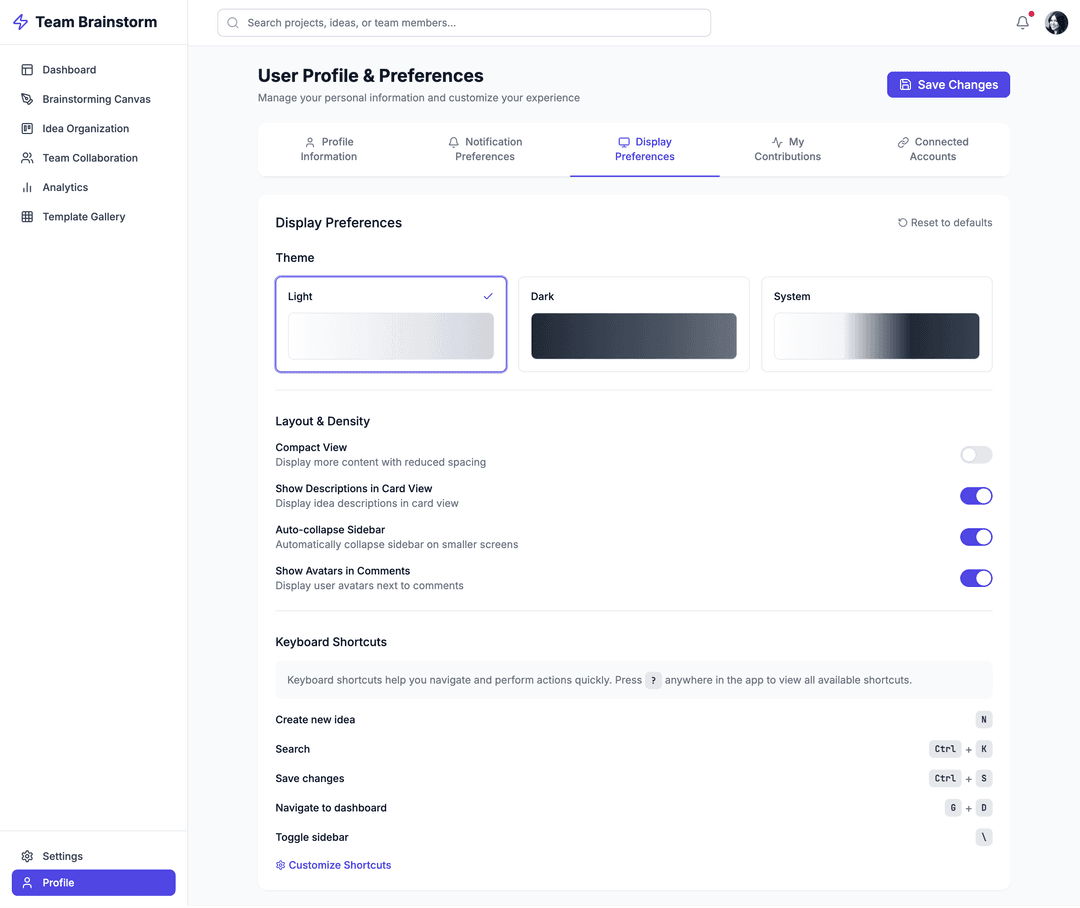Click the Save Changes button

click(x=947, y=85)
